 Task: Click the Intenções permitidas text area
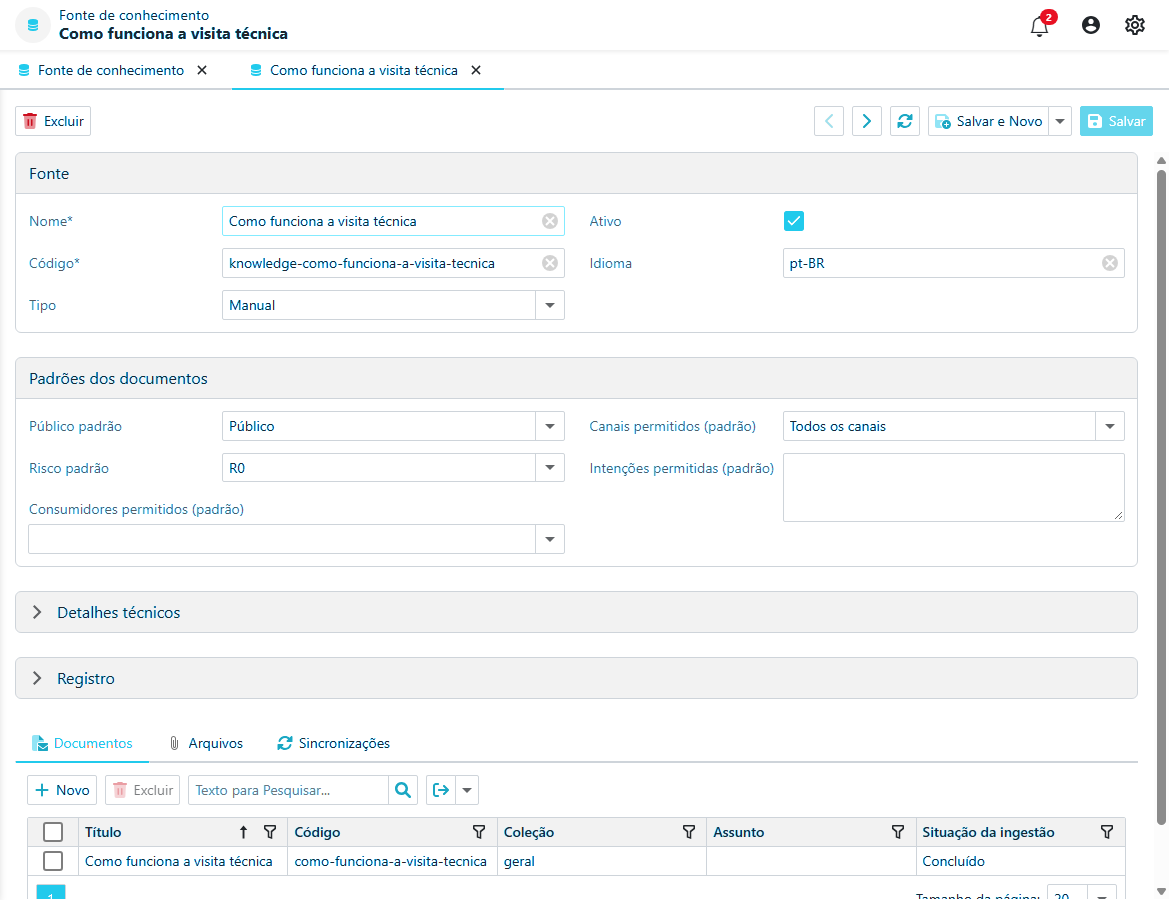pos(954,488)
